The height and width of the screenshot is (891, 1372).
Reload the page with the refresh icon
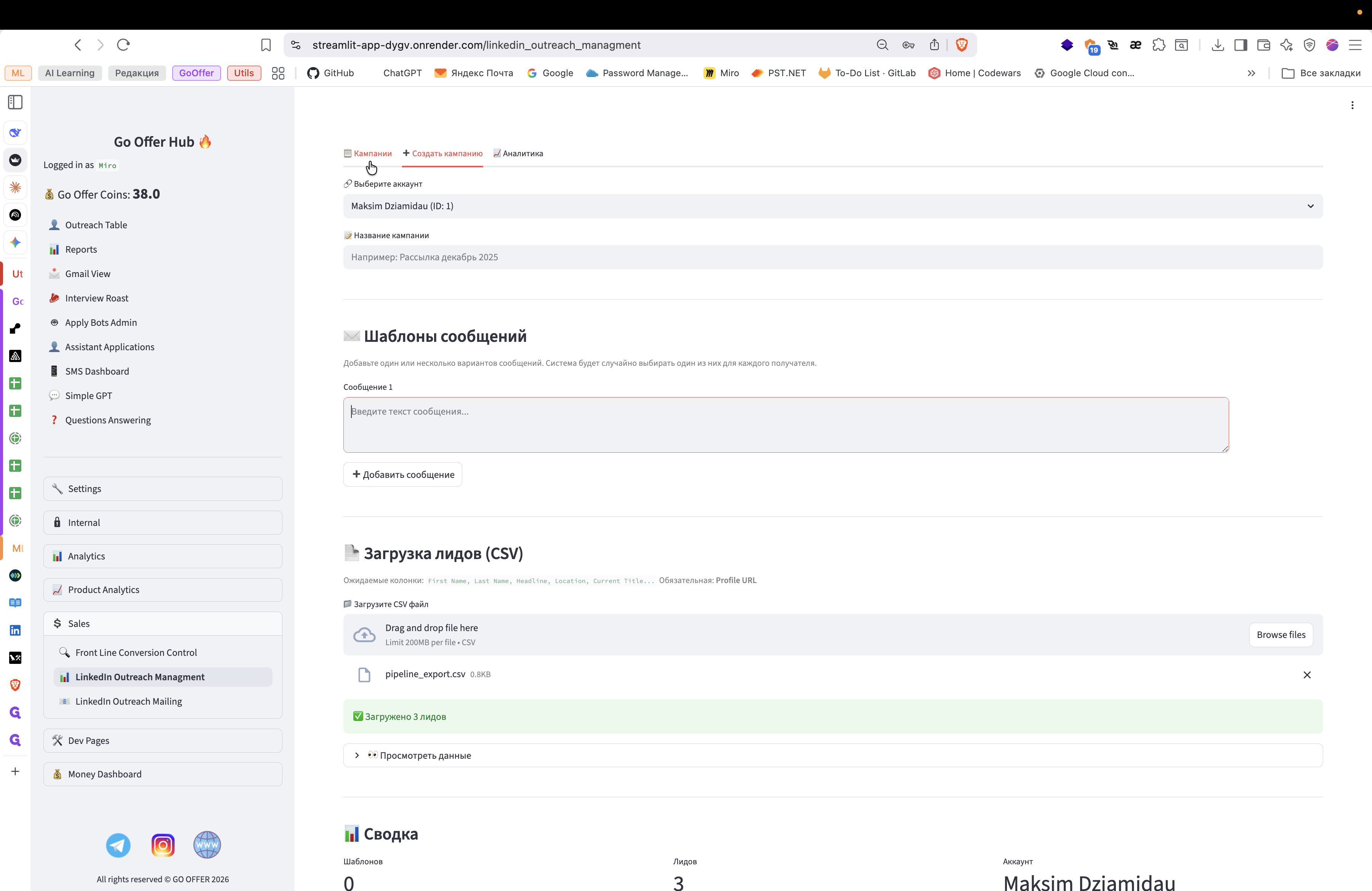click(123, 45)
